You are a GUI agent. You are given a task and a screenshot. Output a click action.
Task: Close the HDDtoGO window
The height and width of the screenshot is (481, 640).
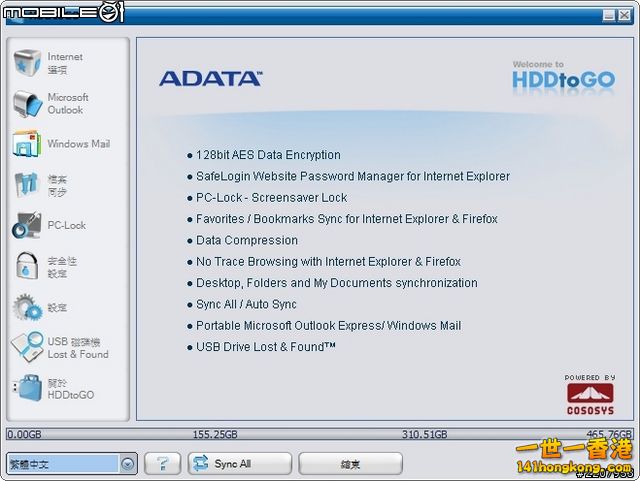[x=624, y=15]
